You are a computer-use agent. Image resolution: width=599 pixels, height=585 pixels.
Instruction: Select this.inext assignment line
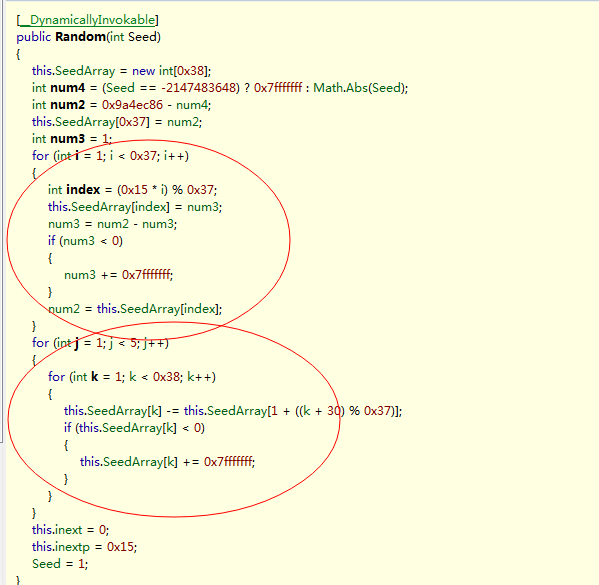click(x=71, y=530)
